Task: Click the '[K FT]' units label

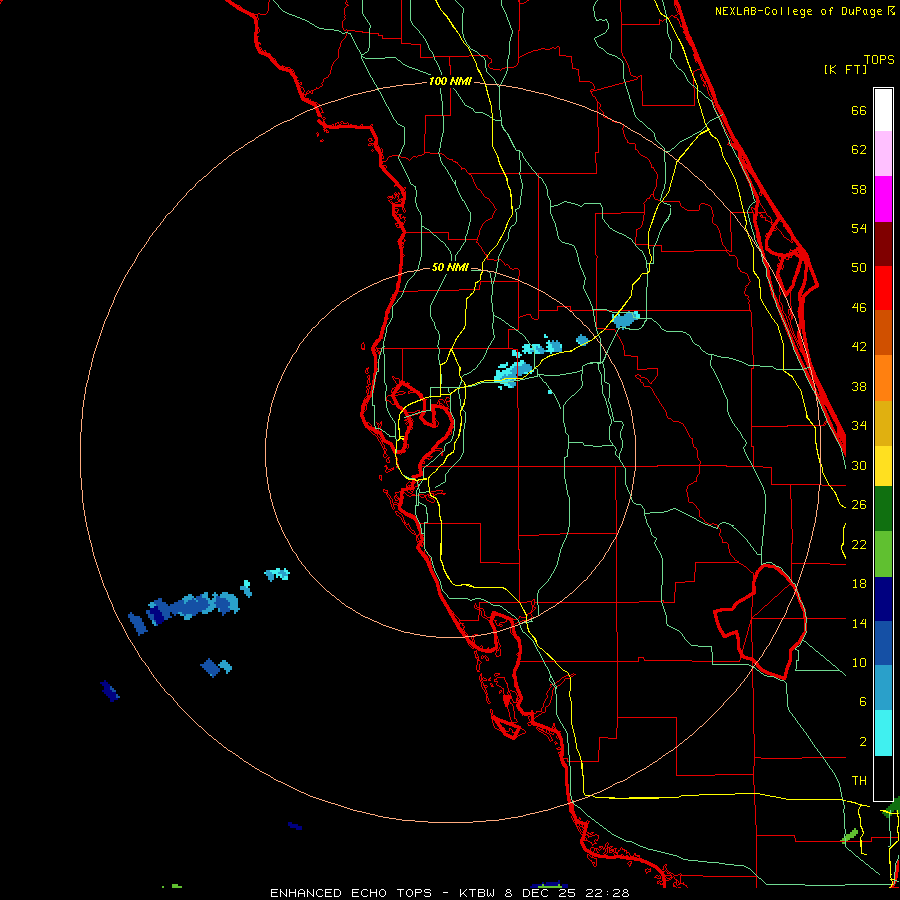Action: pos(845,69)
